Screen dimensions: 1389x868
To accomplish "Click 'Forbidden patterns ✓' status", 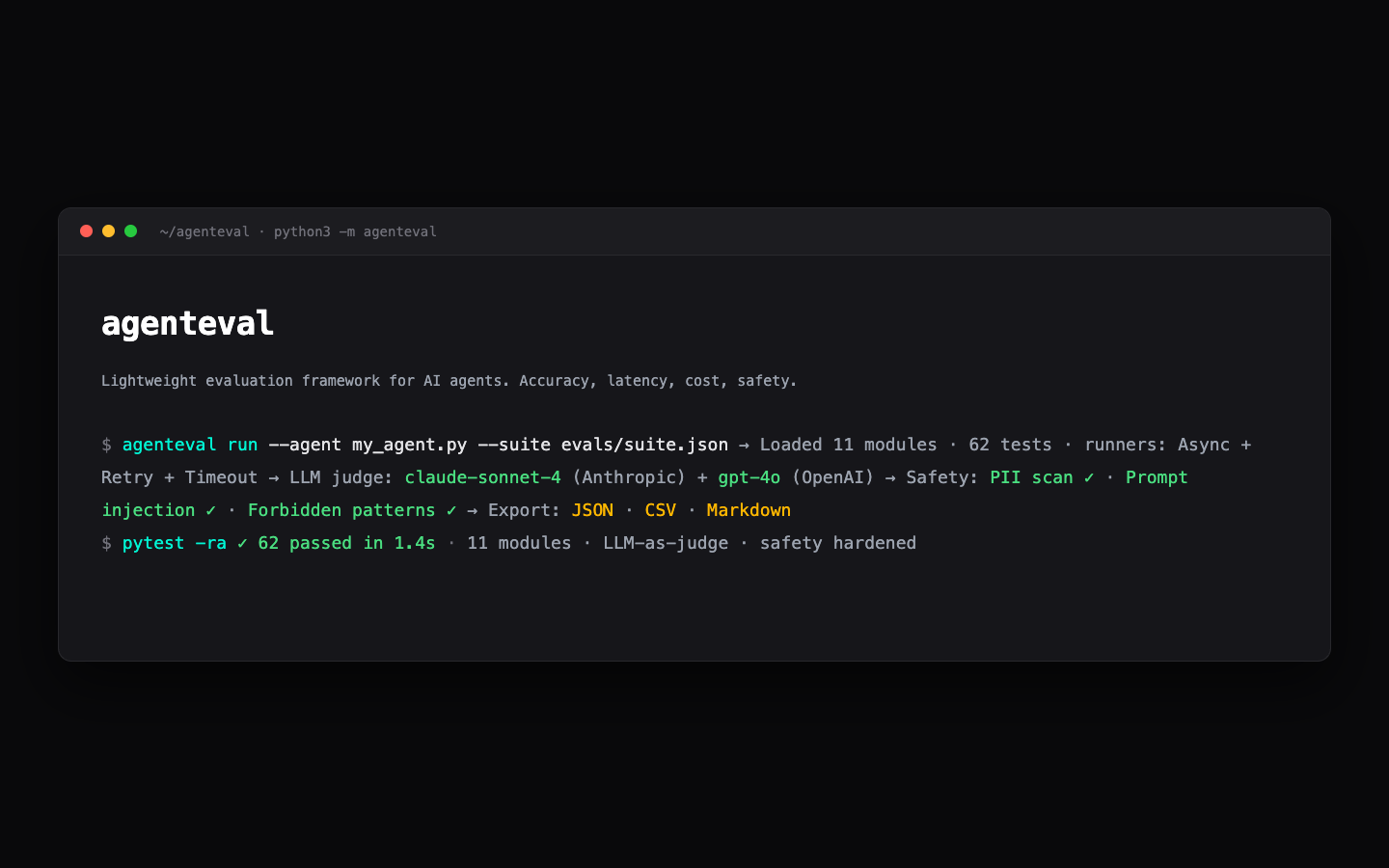I will (x=352, y=510).
